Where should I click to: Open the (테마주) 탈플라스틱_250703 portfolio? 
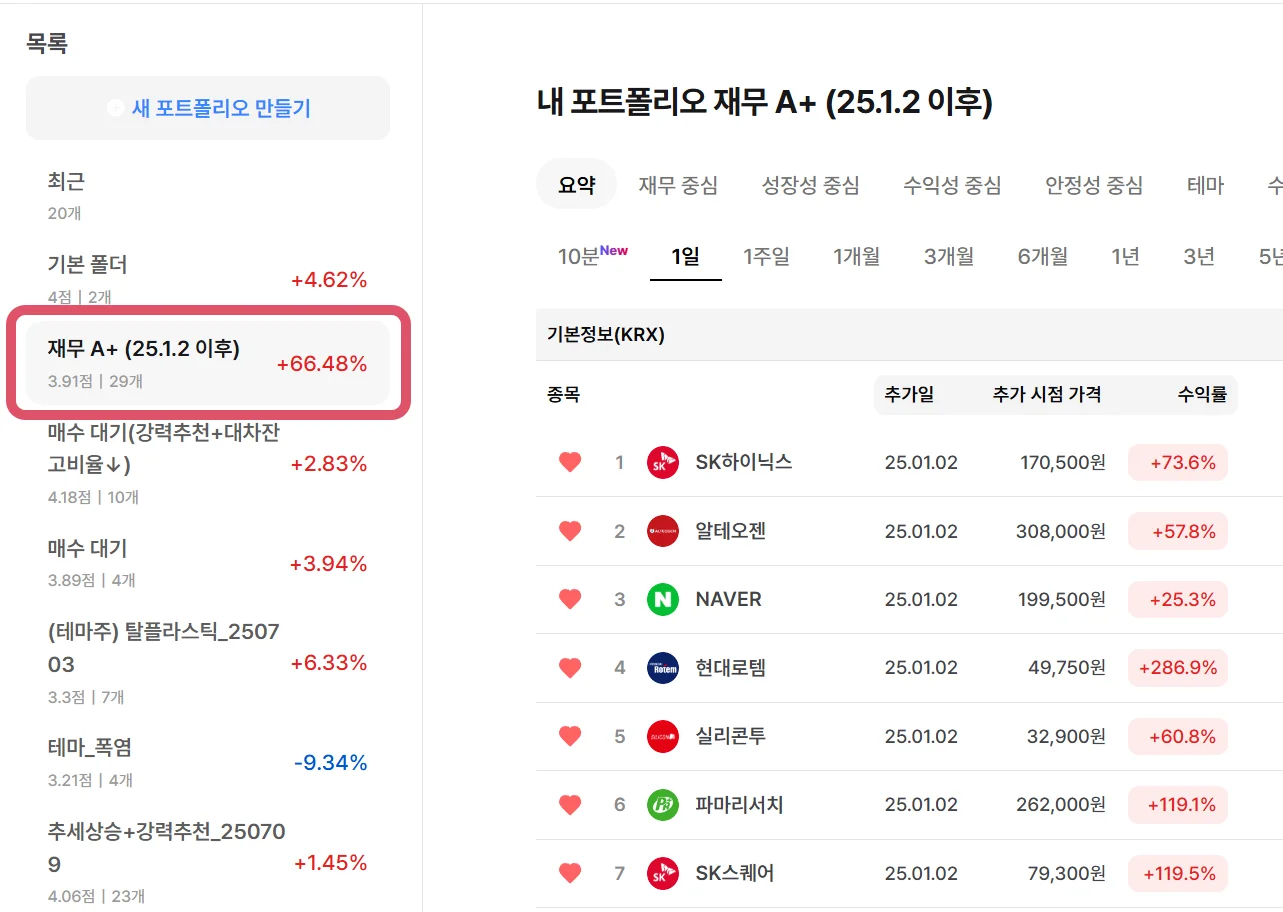pos(208,662)
